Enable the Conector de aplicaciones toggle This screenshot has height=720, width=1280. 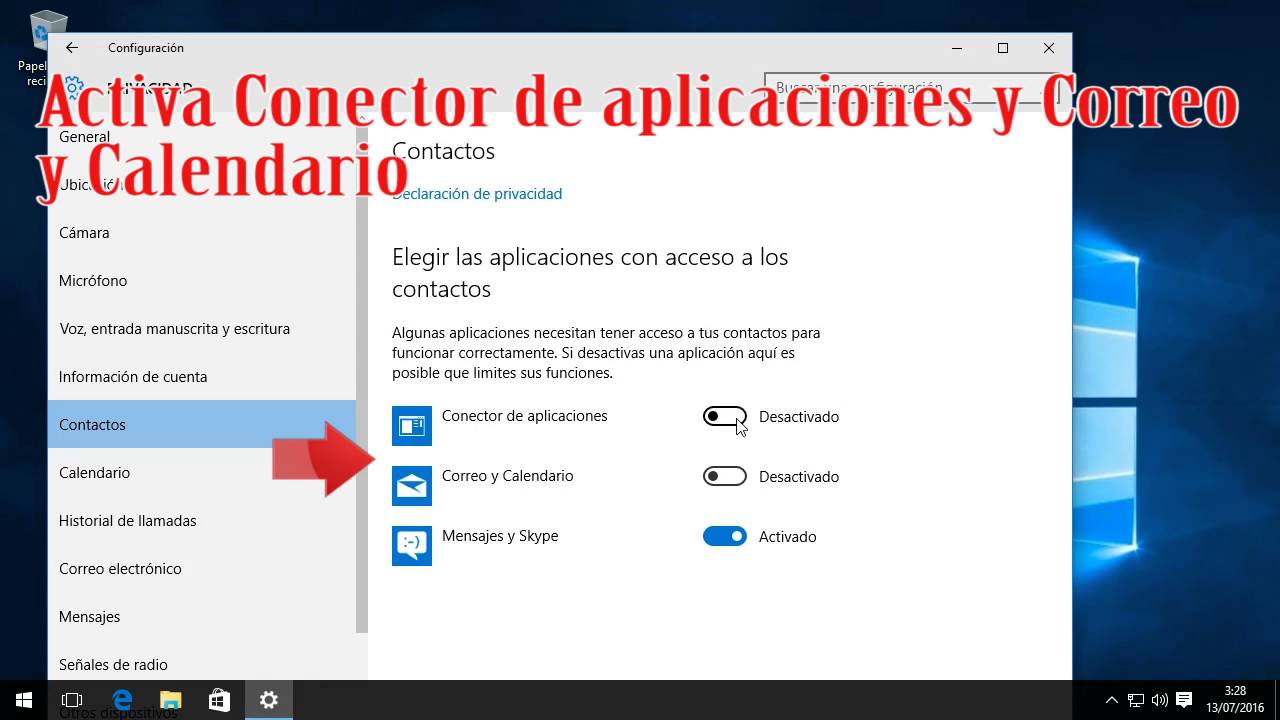point(725,416)
